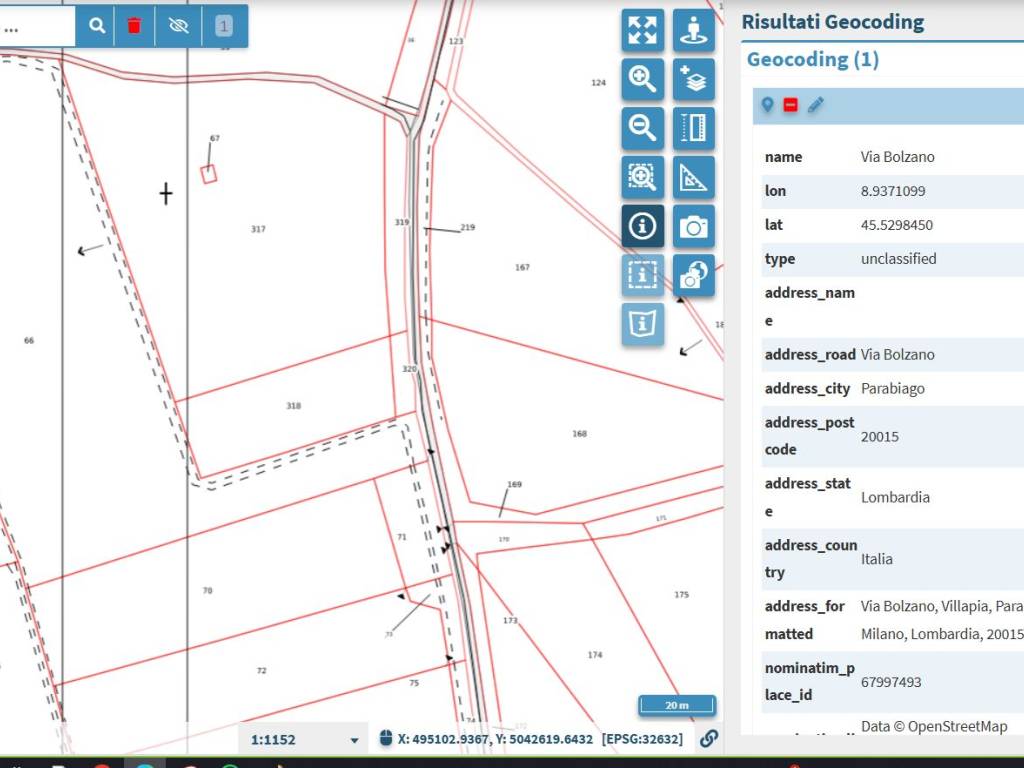Take a map screenshot with camera icon
Screen dimensions: 1024x768
point(693,226)
